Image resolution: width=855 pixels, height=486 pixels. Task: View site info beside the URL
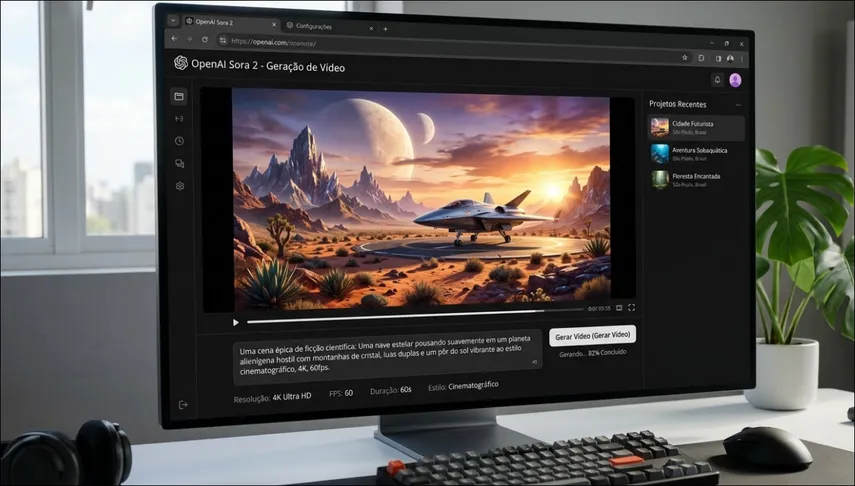222,40
